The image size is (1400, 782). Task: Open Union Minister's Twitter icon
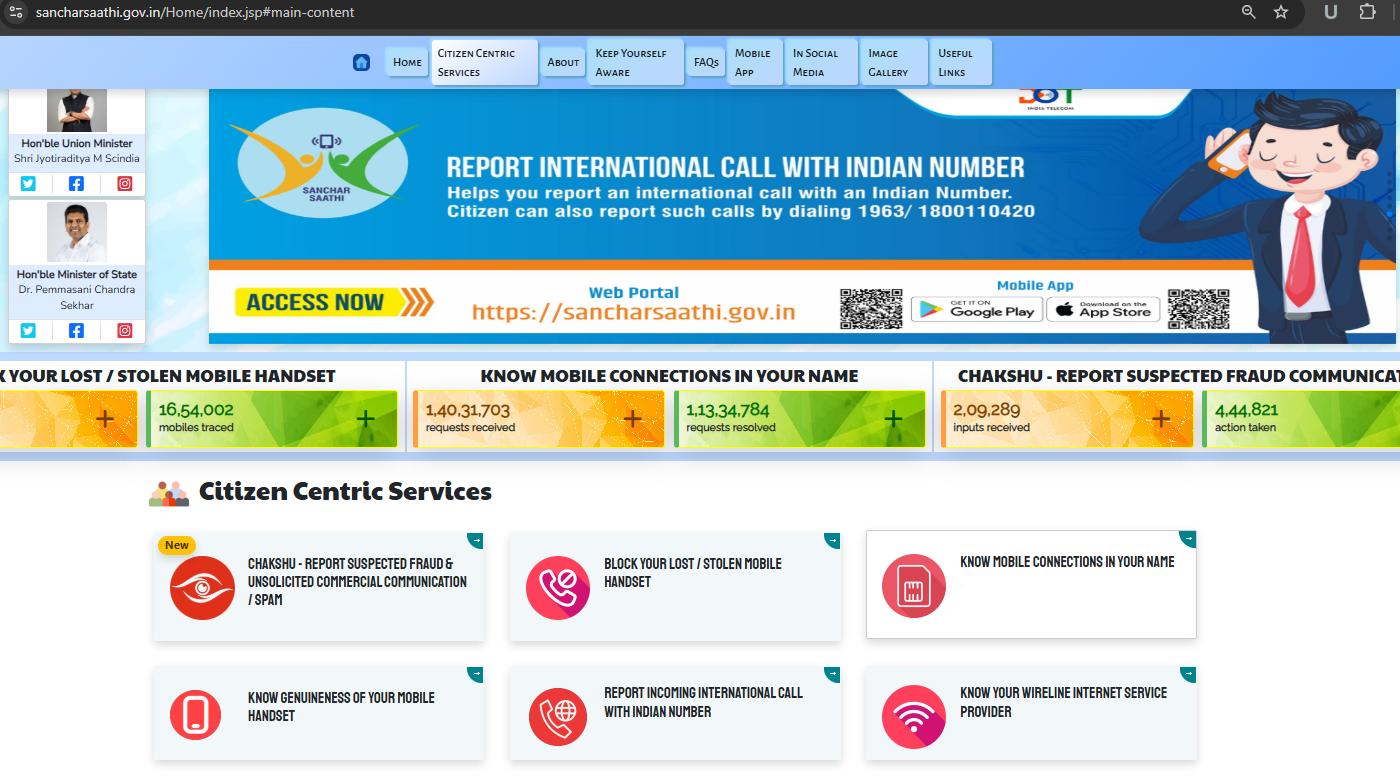[28, 184]
